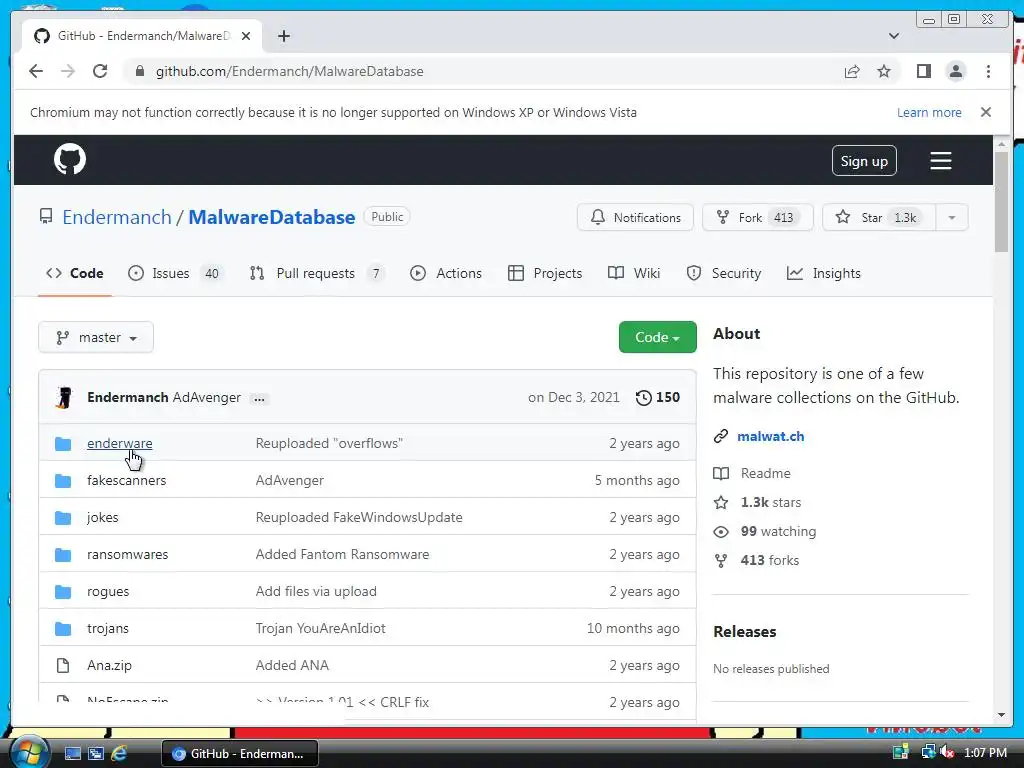Screen dimensions: 1024x768
Task: Bookmark this page with the star icon
Action: pos(884,71)
